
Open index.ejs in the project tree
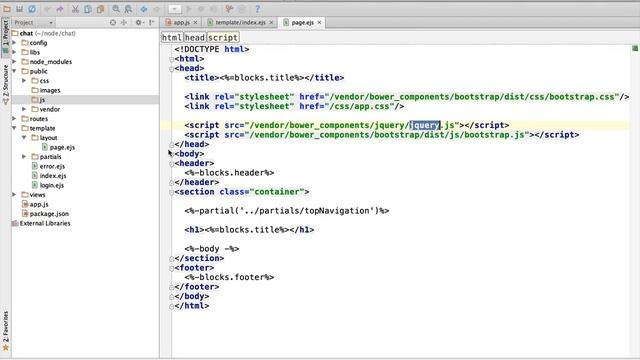49,176
